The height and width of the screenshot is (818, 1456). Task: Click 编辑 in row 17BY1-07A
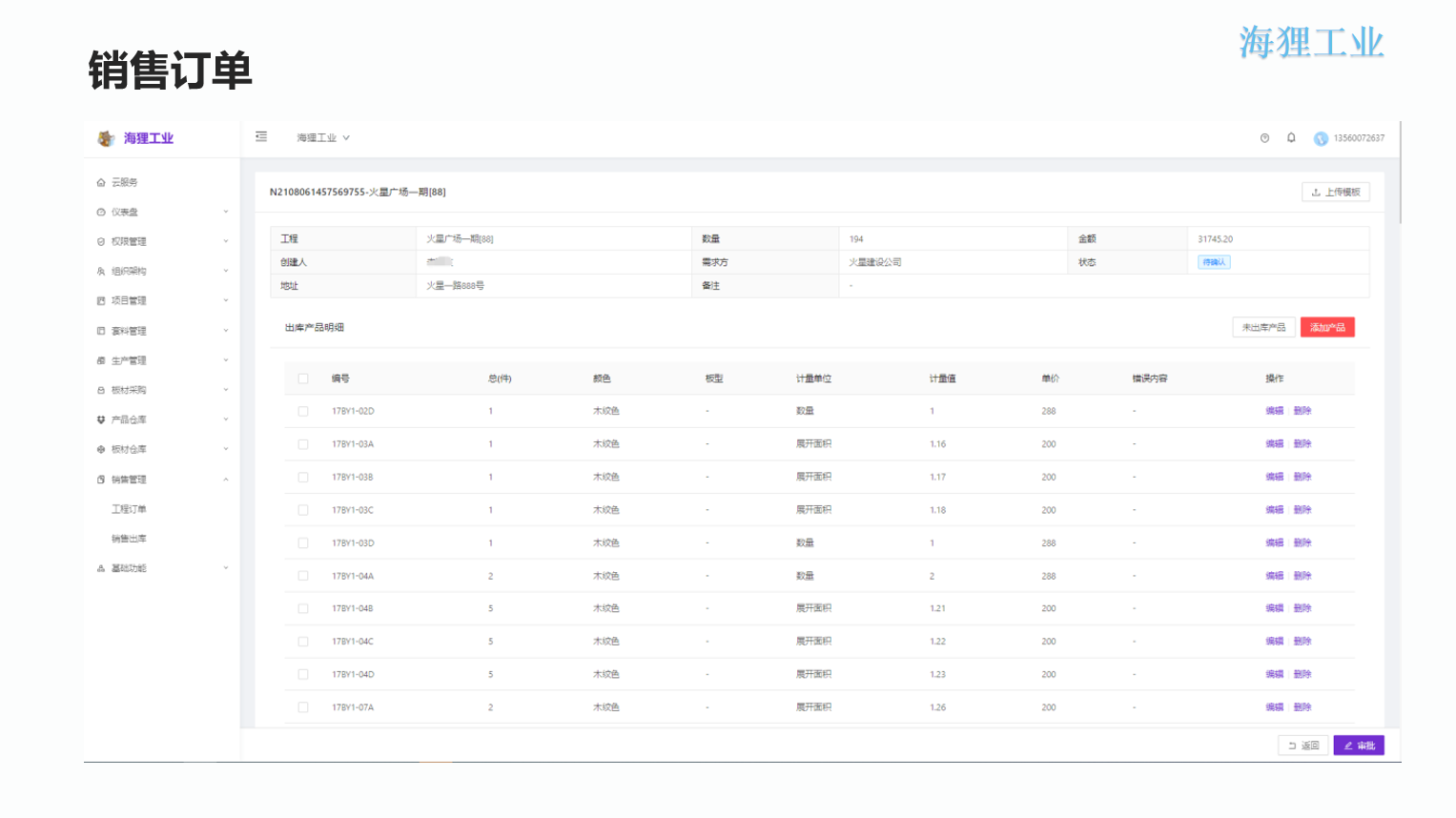(1274, 707)
